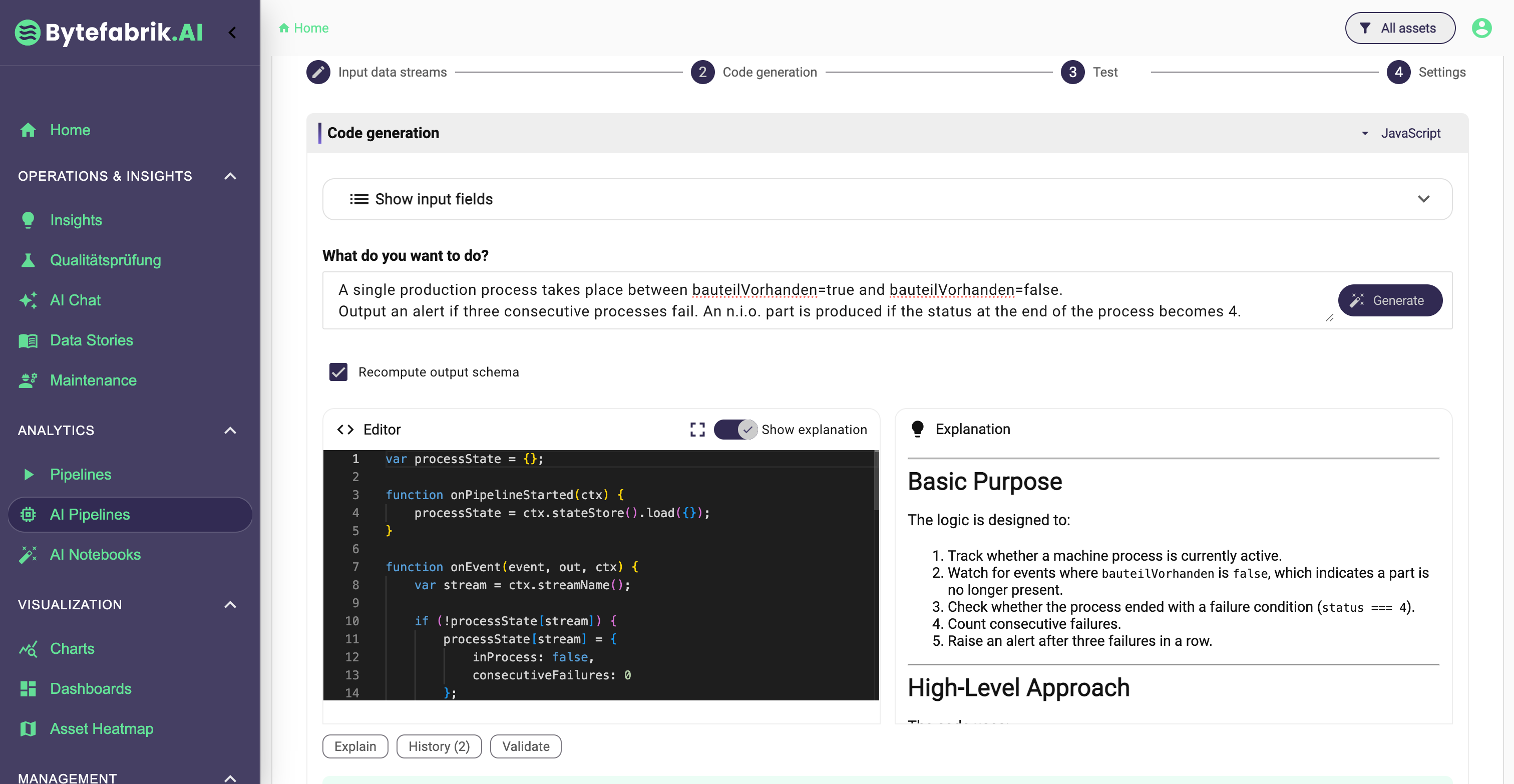Click the step 3 circle
Screen dimensions: 1514x784
(x=1072, y=72)
